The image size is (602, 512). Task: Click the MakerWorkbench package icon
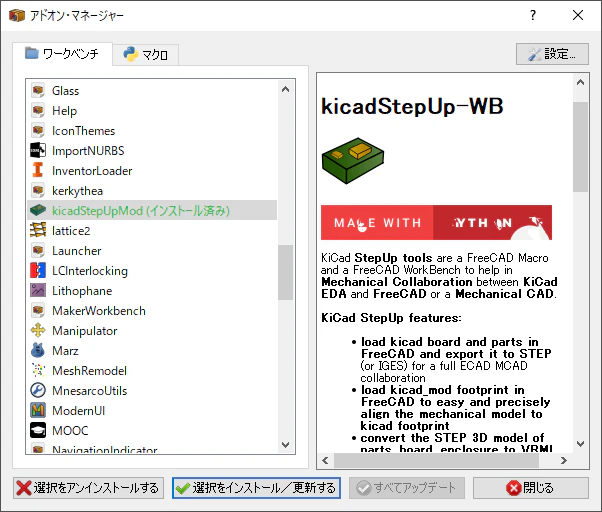click(x=38, y=310)
